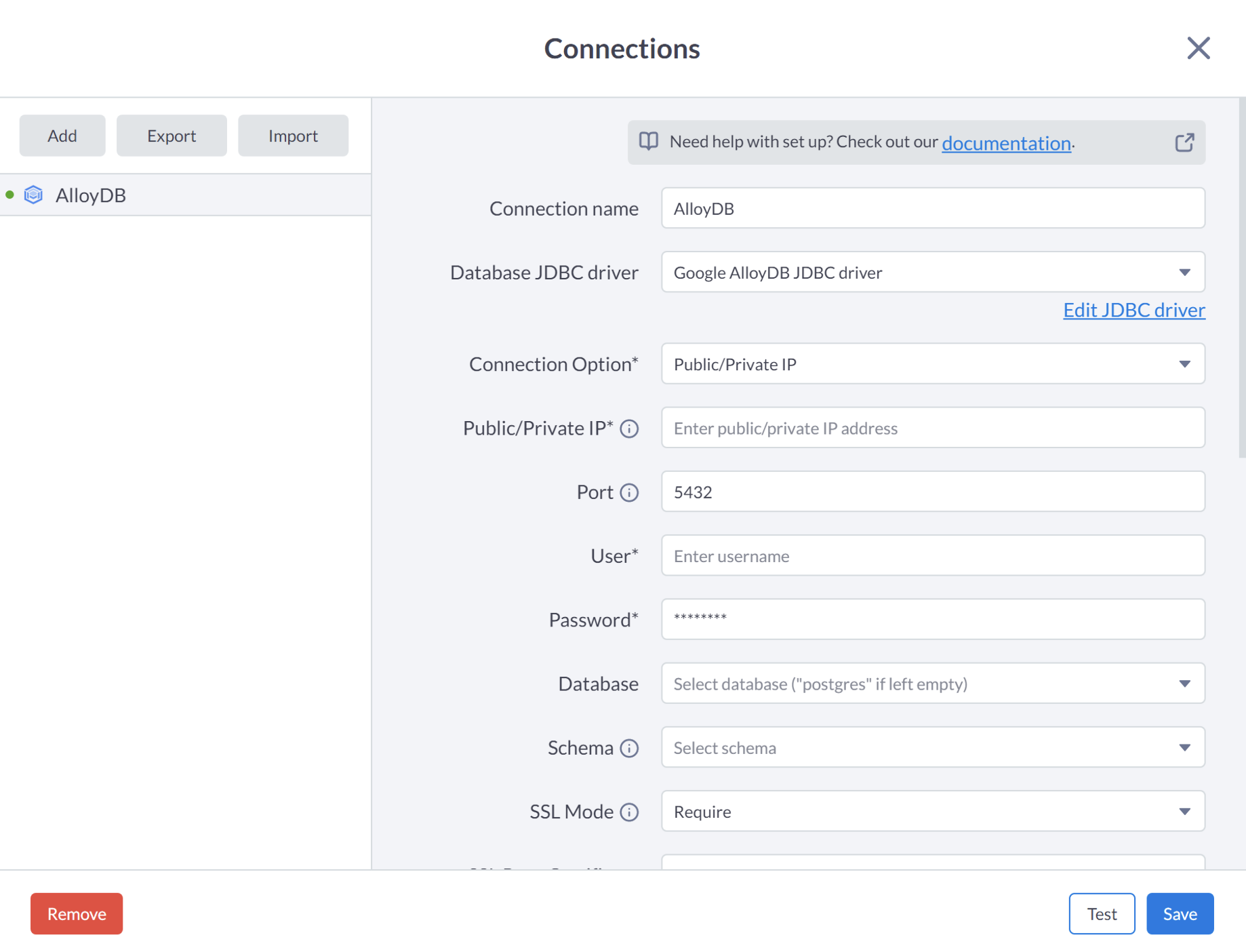Focus the Port field showing 5432
This screenshot has width=1246, height=952.
point(933,492)
